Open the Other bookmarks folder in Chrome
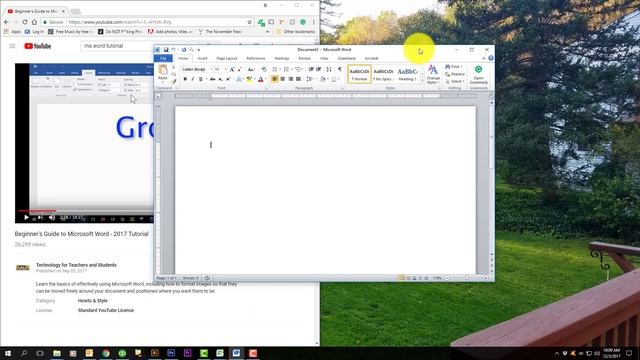This screenshot has width=640, height=360. (x=295, y=31)
